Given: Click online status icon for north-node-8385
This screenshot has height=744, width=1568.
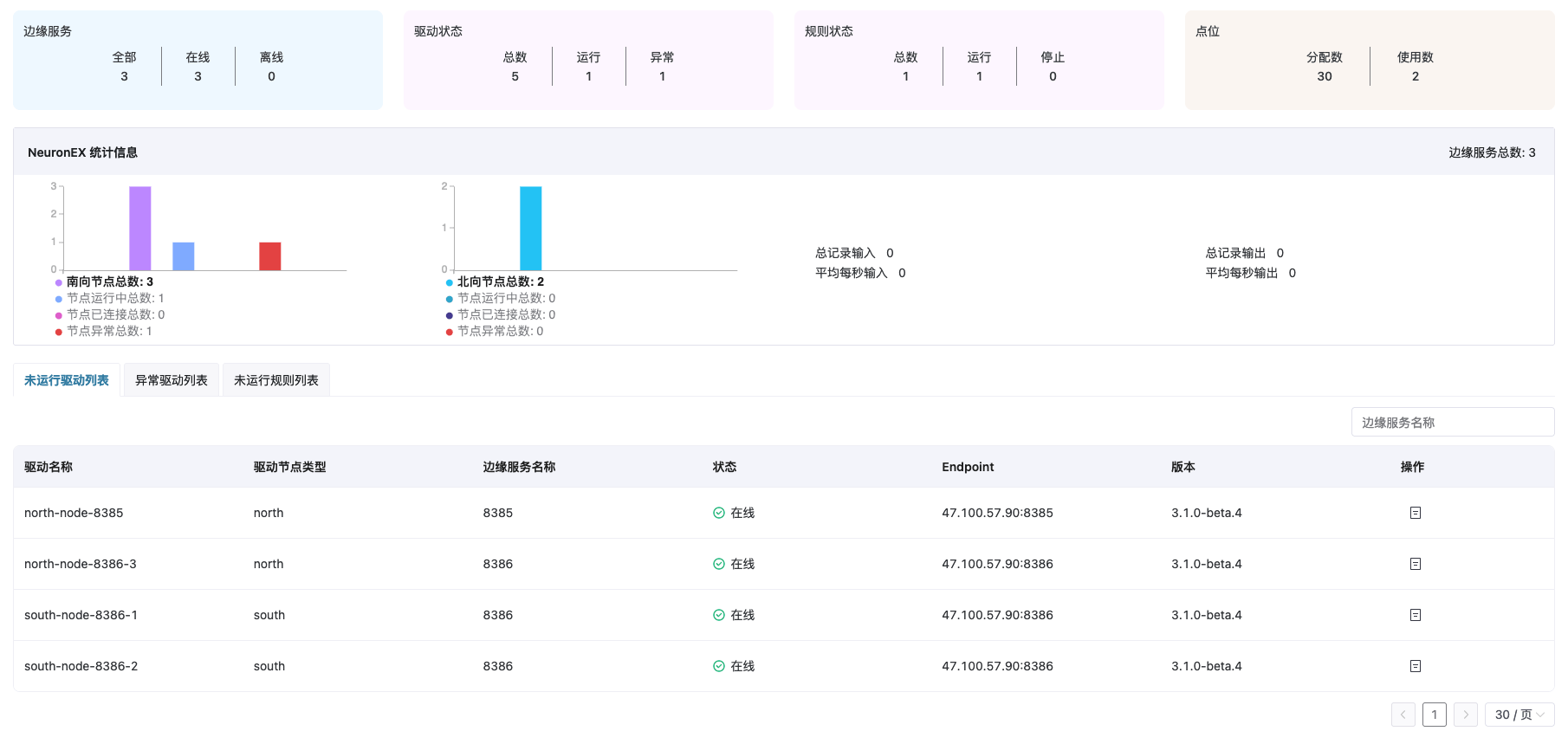Looking at the screenshot, I should (x=718, y=513).
